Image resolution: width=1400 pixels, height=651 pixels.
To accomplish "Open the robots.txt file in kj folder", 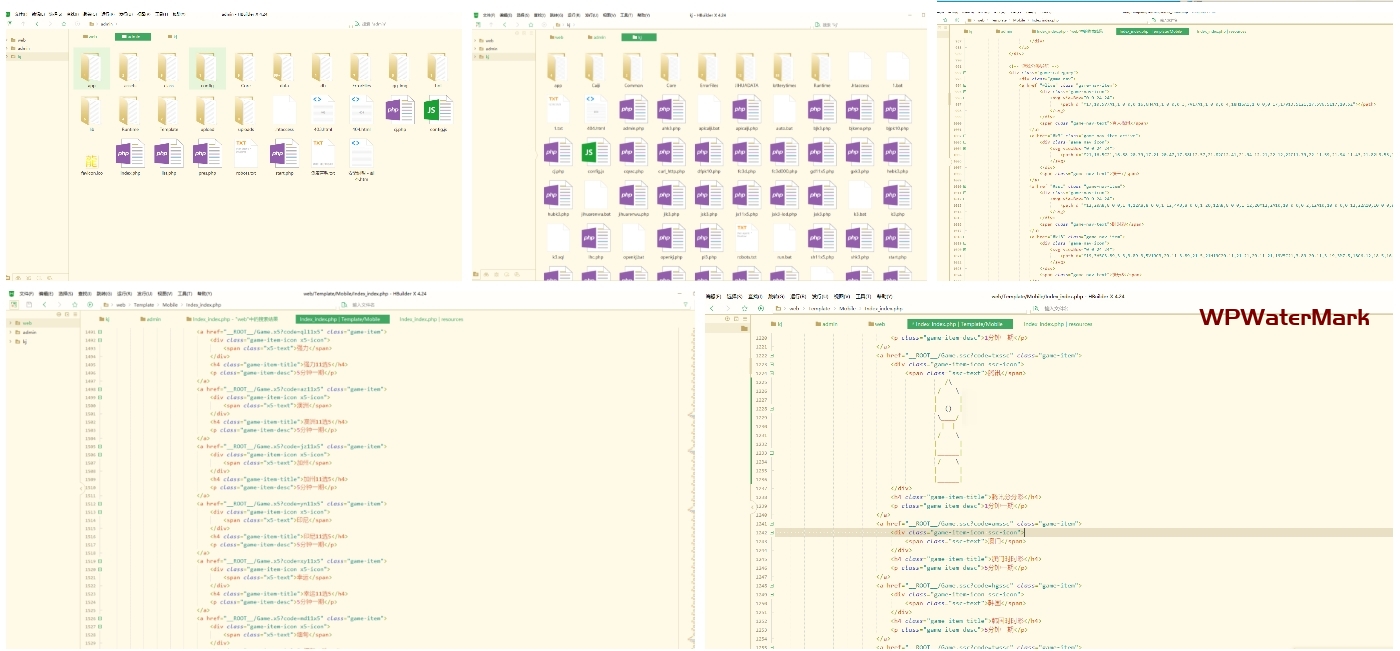I will (x=745, y=238).
